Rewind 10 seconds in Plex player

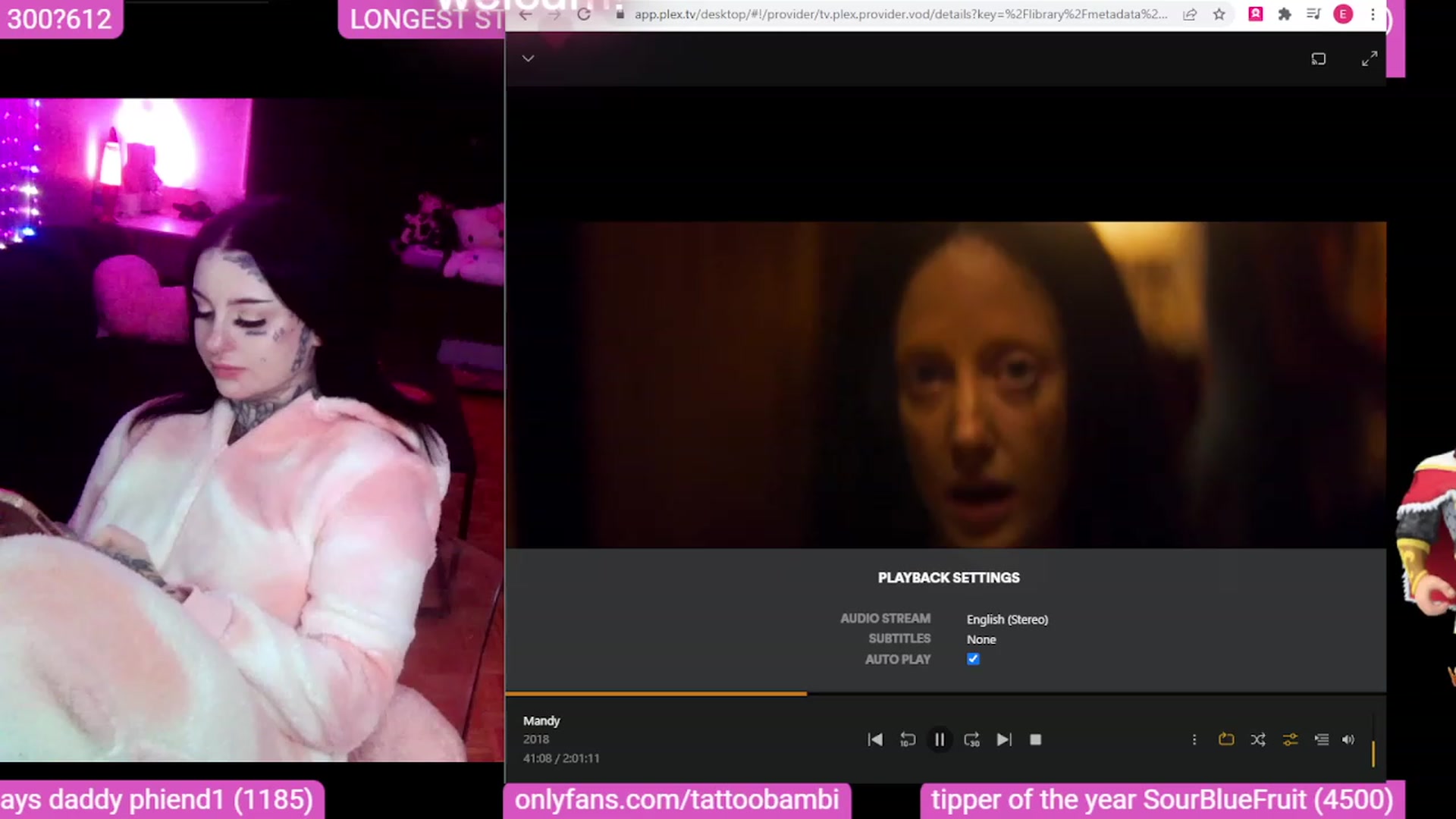[907, 739]
